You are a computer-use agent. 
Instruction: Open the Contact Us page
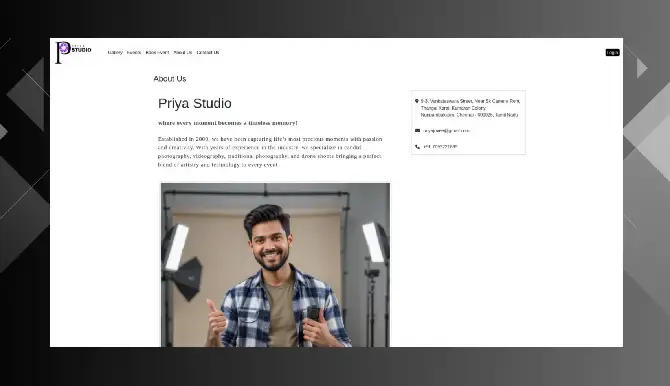coord(208,53)
